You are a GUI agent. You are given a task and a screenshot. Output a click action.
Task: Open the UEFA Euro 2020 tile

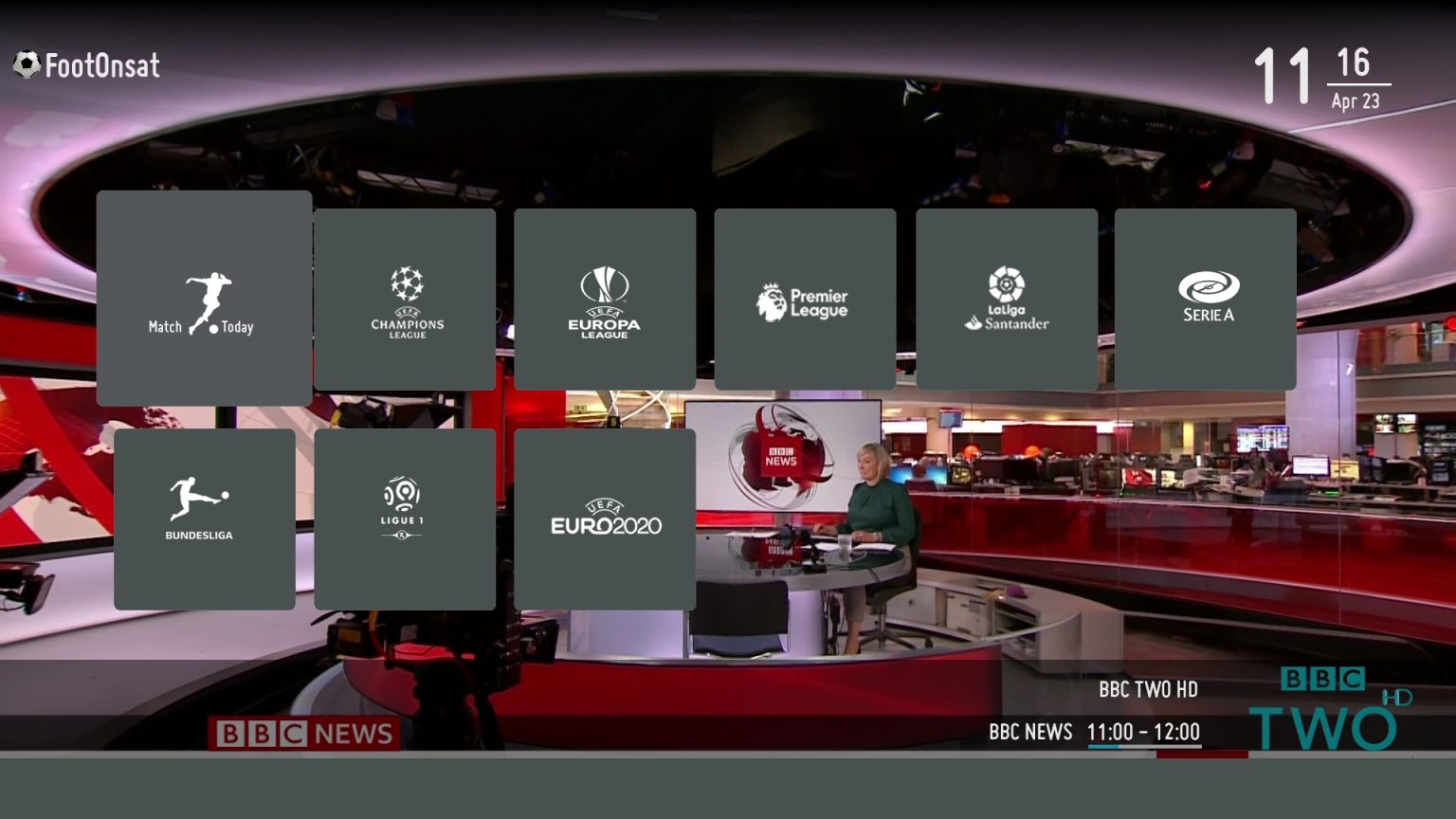tap(605, 519)
